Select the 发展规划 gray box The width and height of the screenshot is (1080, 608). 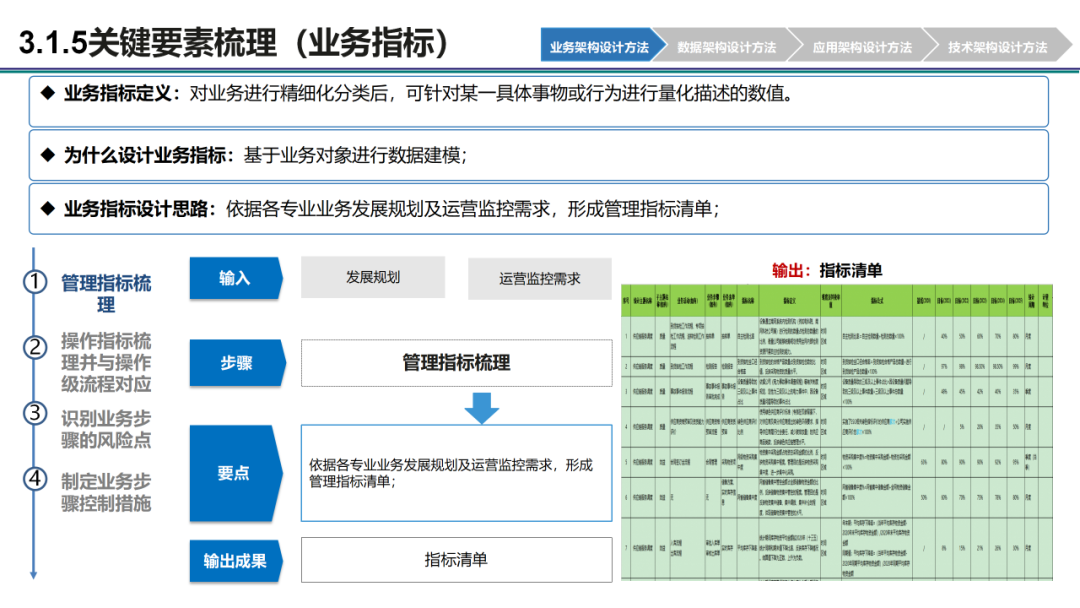point(373,277)
